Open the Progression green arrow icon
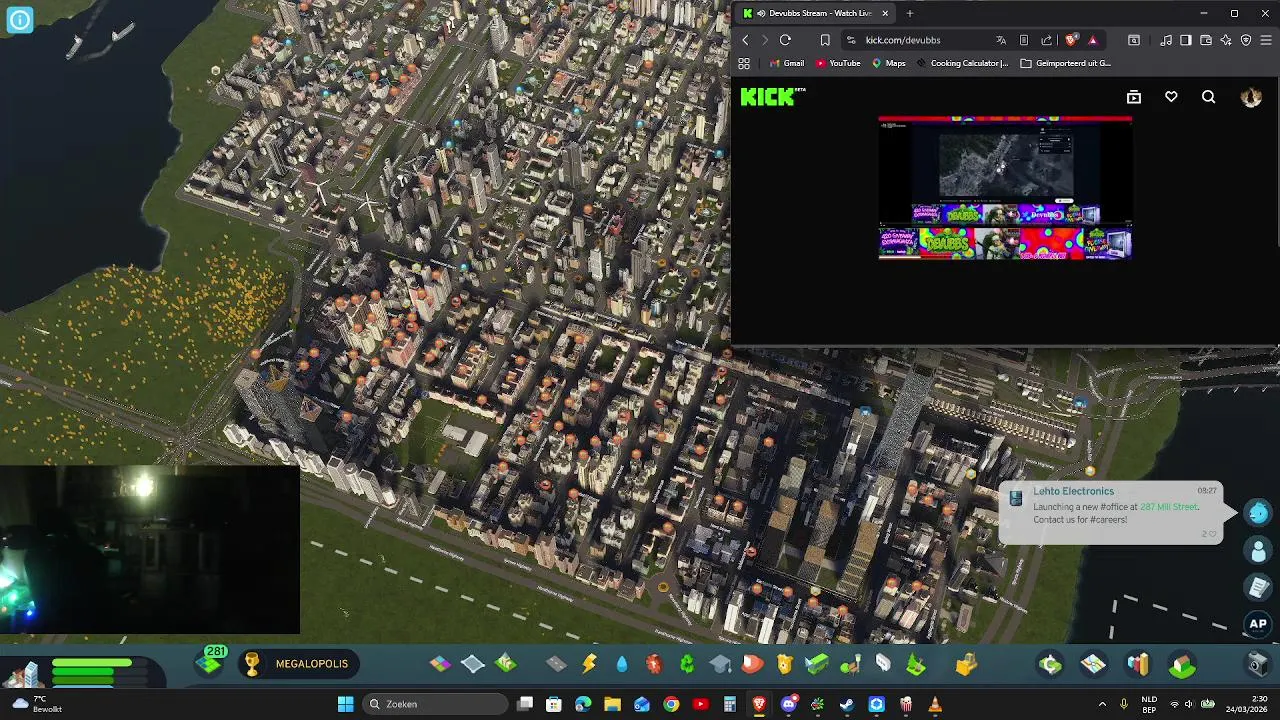The image size is (1280, 720). [x=1050, y=664]
